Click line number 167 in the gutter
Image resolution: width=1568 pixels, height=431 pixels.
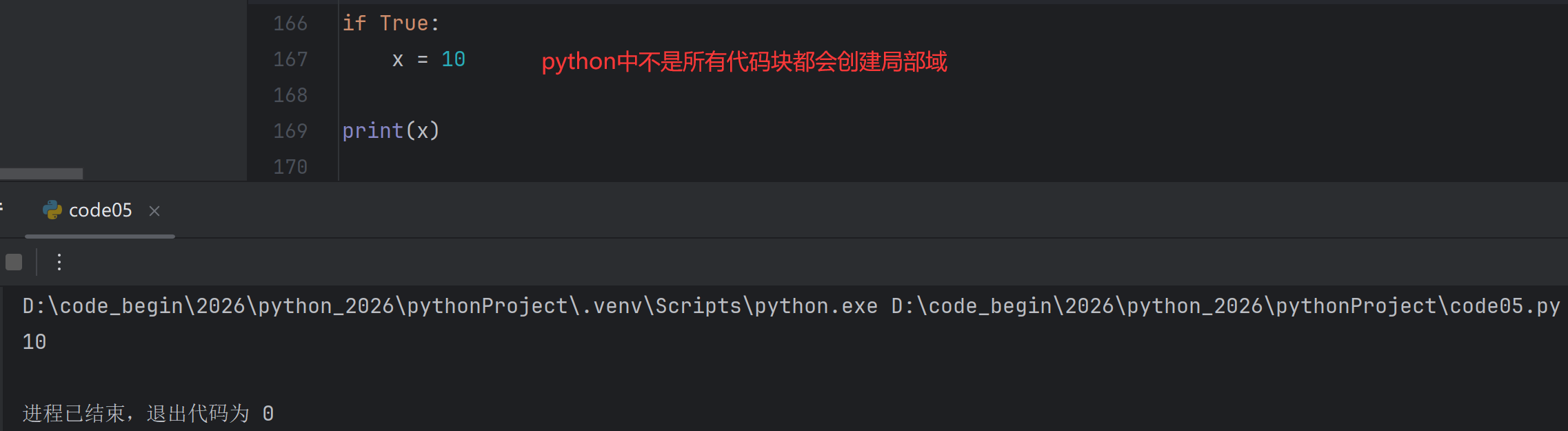point(290,59)
